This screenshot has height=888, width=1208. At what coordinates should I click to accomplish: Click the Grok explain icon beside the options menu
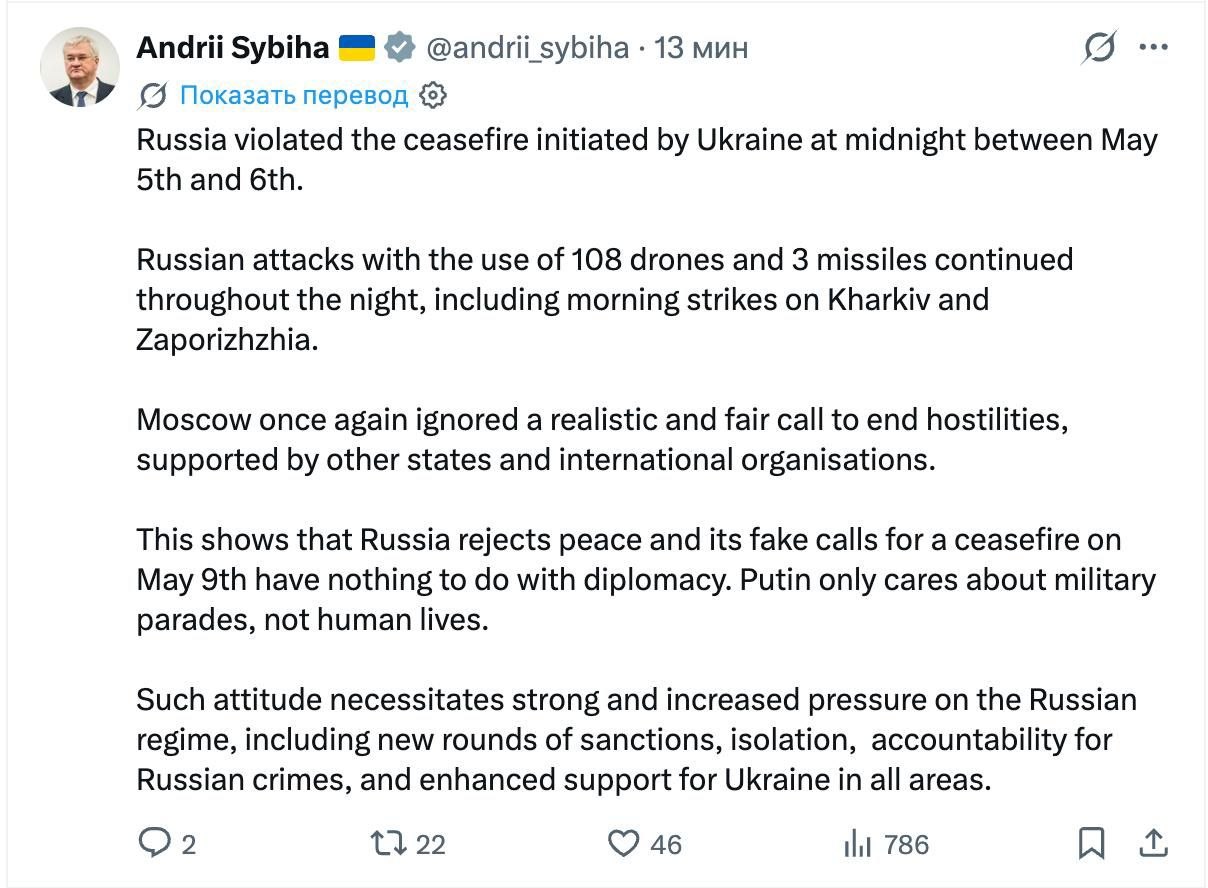(x=1100, y=47)
